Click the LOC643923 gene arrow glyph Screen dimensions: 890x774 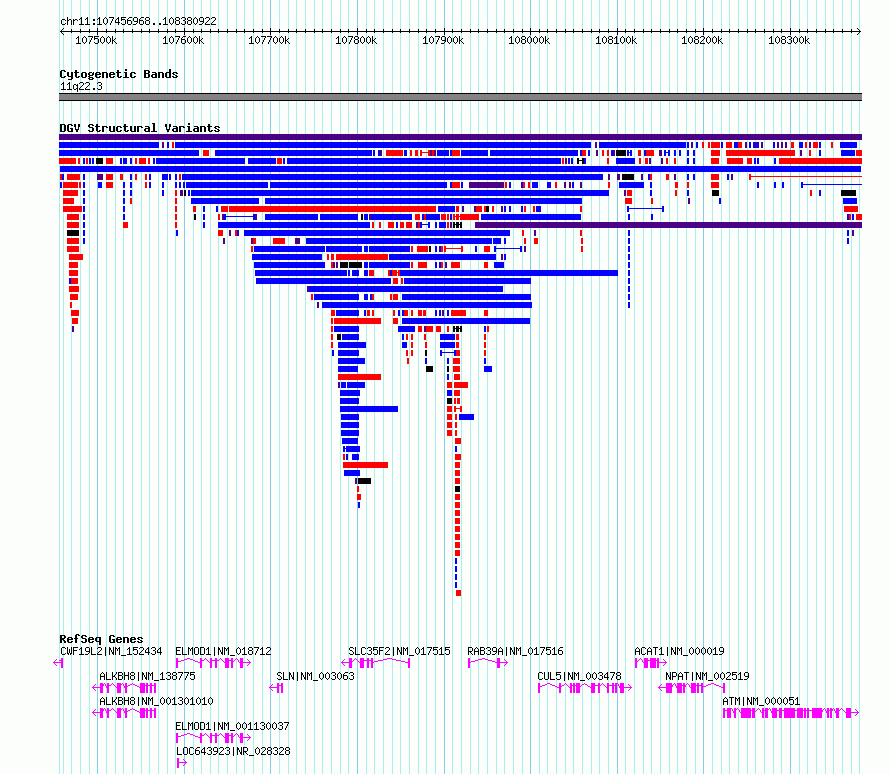[x=181, y=763]
